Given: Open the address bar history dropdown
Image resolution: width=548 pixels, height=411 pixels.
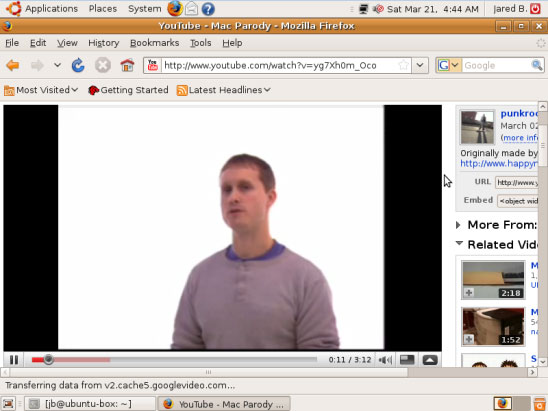Looking at the screenshot, I should pyautogui.click(x=420, y=65).
